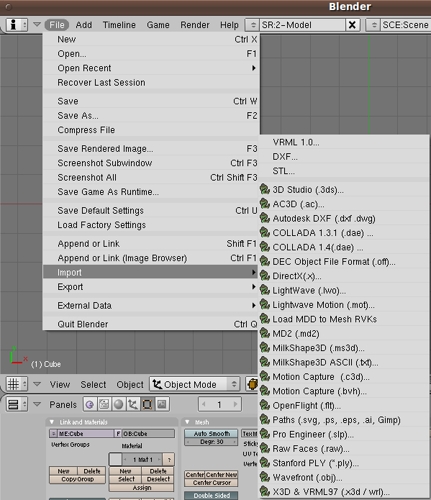Select the Object context axes icon

[x=133, y=405]
